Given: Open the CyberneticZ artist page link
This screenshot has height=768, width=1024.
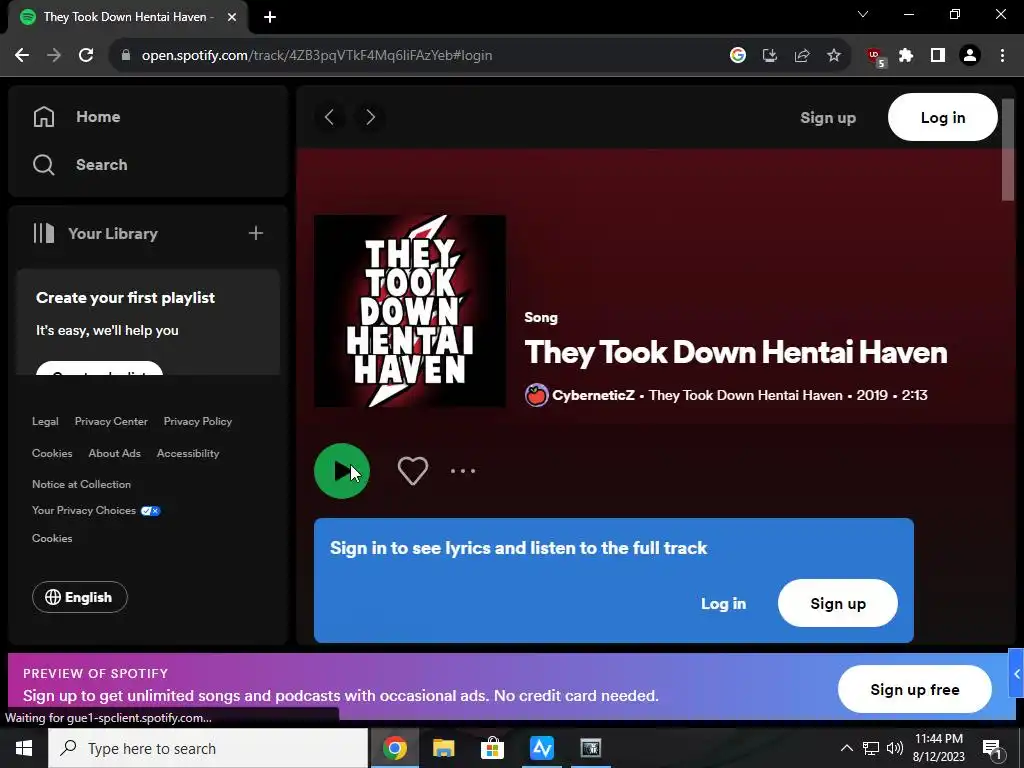Looking at the screenshot, I should (593, 395).
